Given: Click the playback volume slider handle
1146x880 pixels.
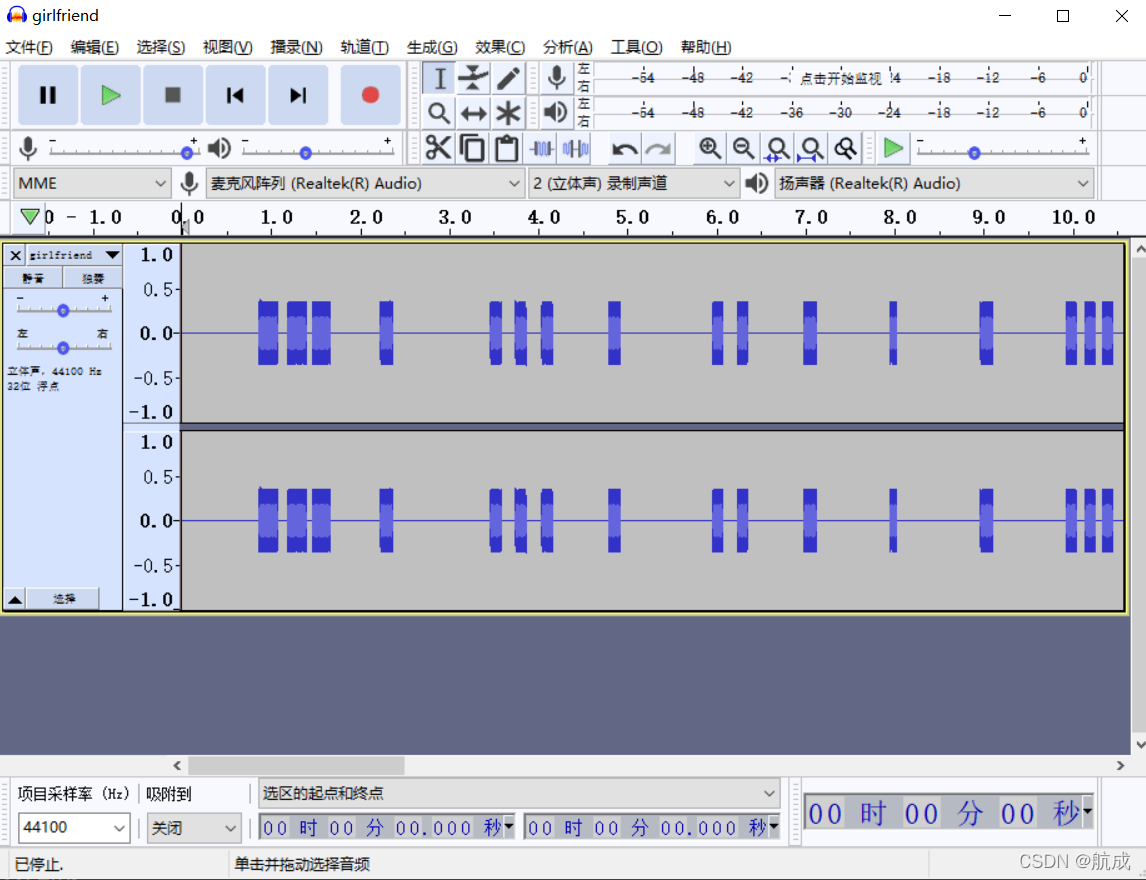Looking at the screenshot, I should click(x=306, y=153).
